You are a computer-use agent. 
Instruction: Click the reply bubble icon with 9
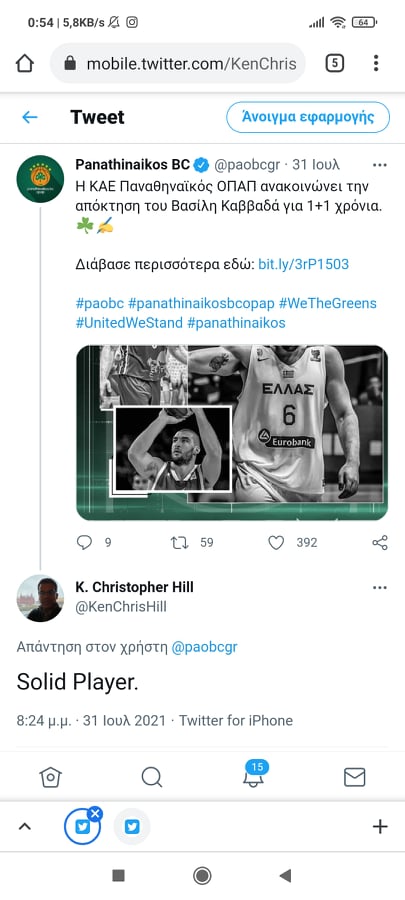click(84, 542)
